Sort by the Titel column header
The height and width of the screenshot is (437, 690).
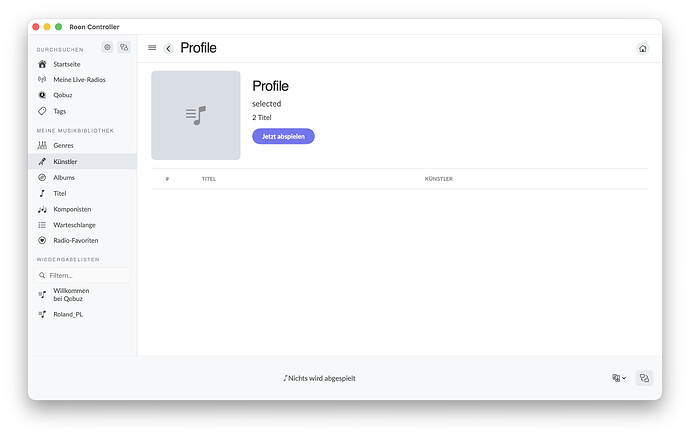click(209, 179)
